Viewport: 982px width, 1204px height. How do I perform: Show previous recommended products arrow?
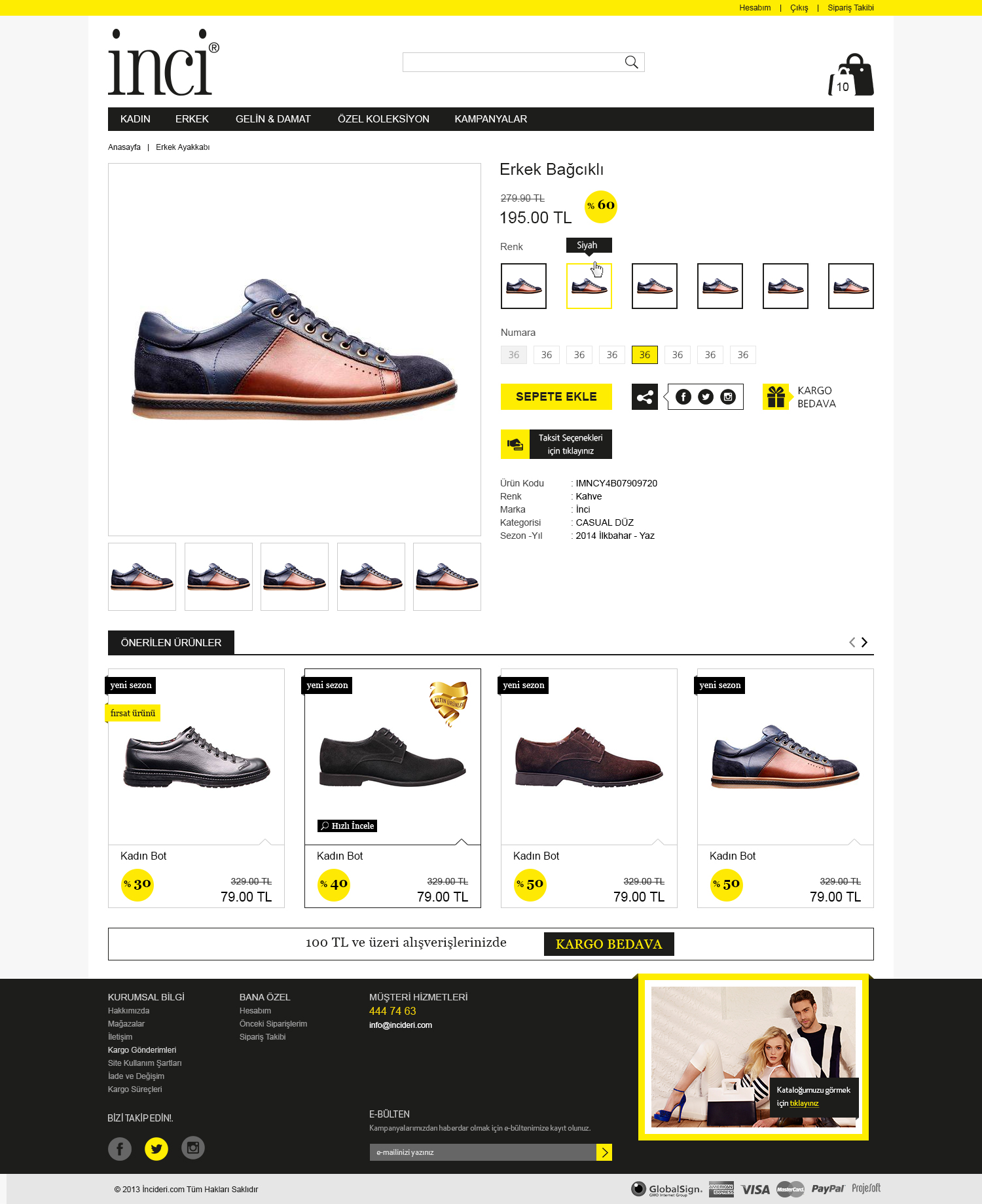point(852,642)
